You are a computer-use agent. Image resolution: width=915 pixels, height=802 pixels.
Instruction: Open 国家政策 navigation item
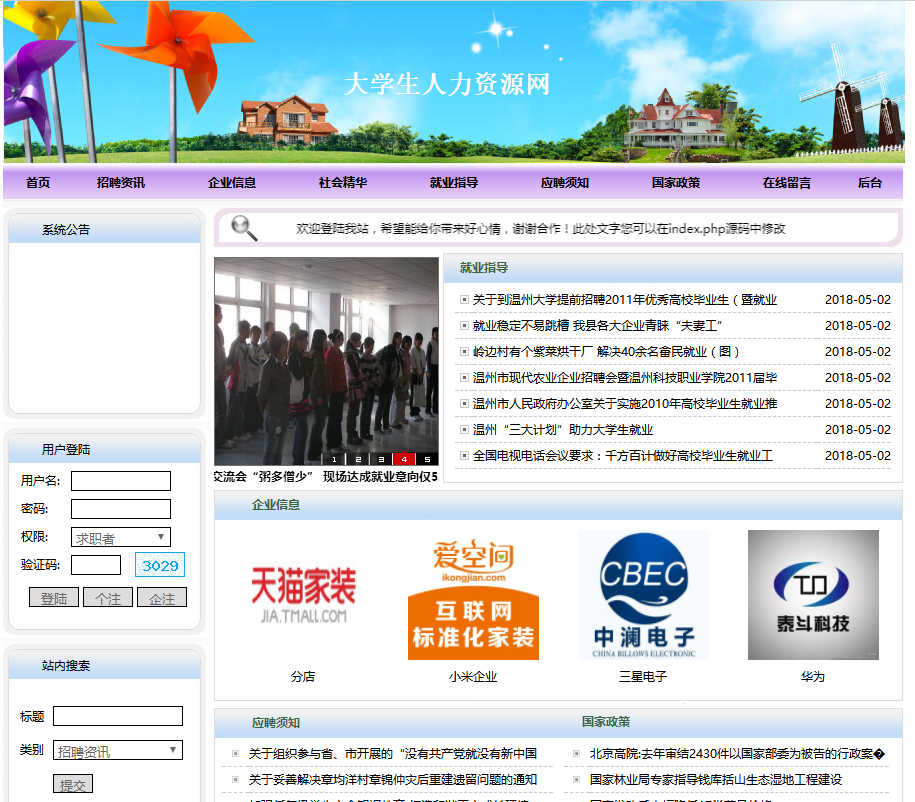point(675,183)
